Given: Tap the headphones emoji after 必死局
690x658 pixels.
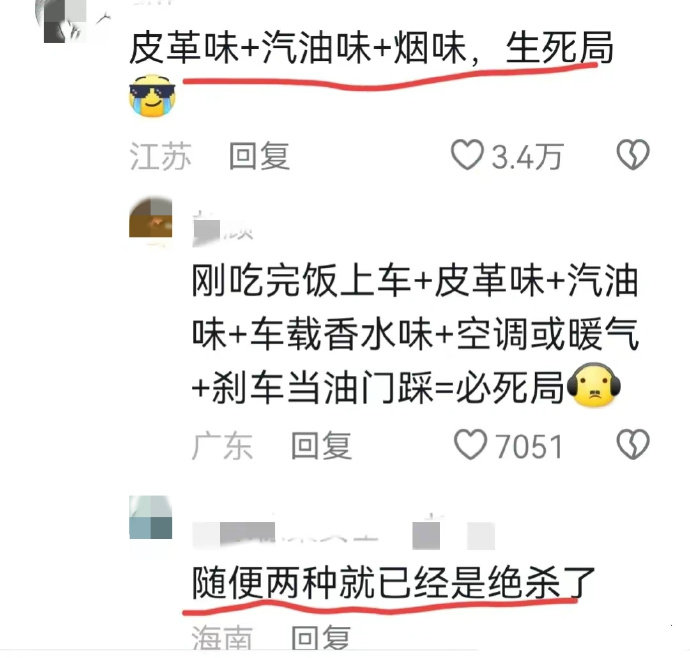Looking at the screenshot, I should point(594,385).
